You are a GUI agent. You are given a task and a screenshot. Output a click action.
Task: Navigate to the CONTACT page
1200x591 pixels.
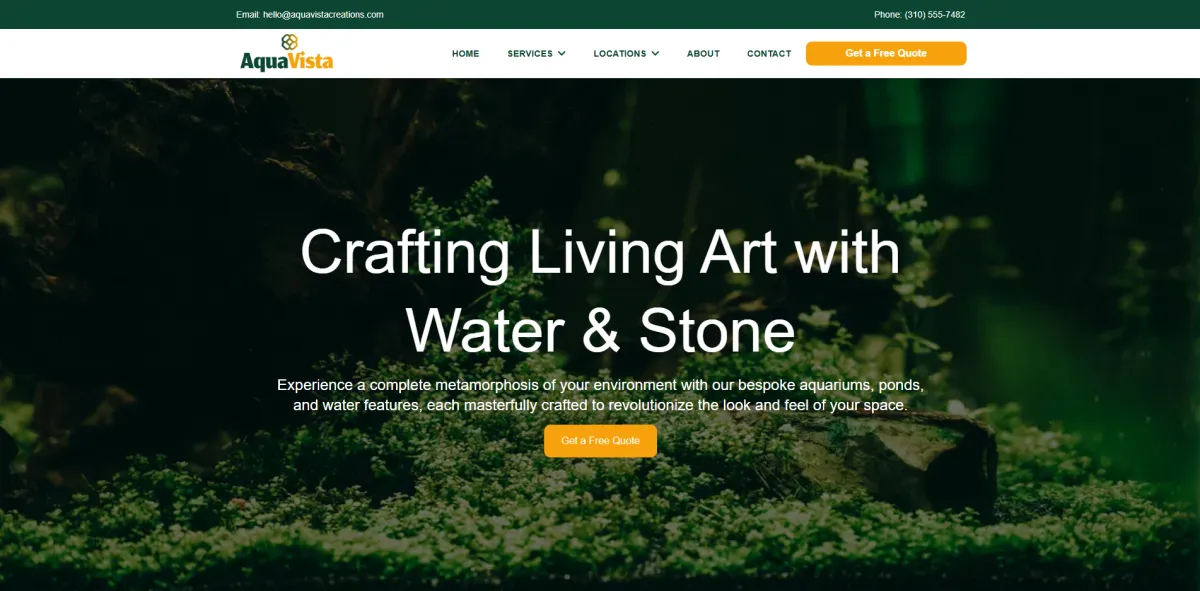(769, 54)
